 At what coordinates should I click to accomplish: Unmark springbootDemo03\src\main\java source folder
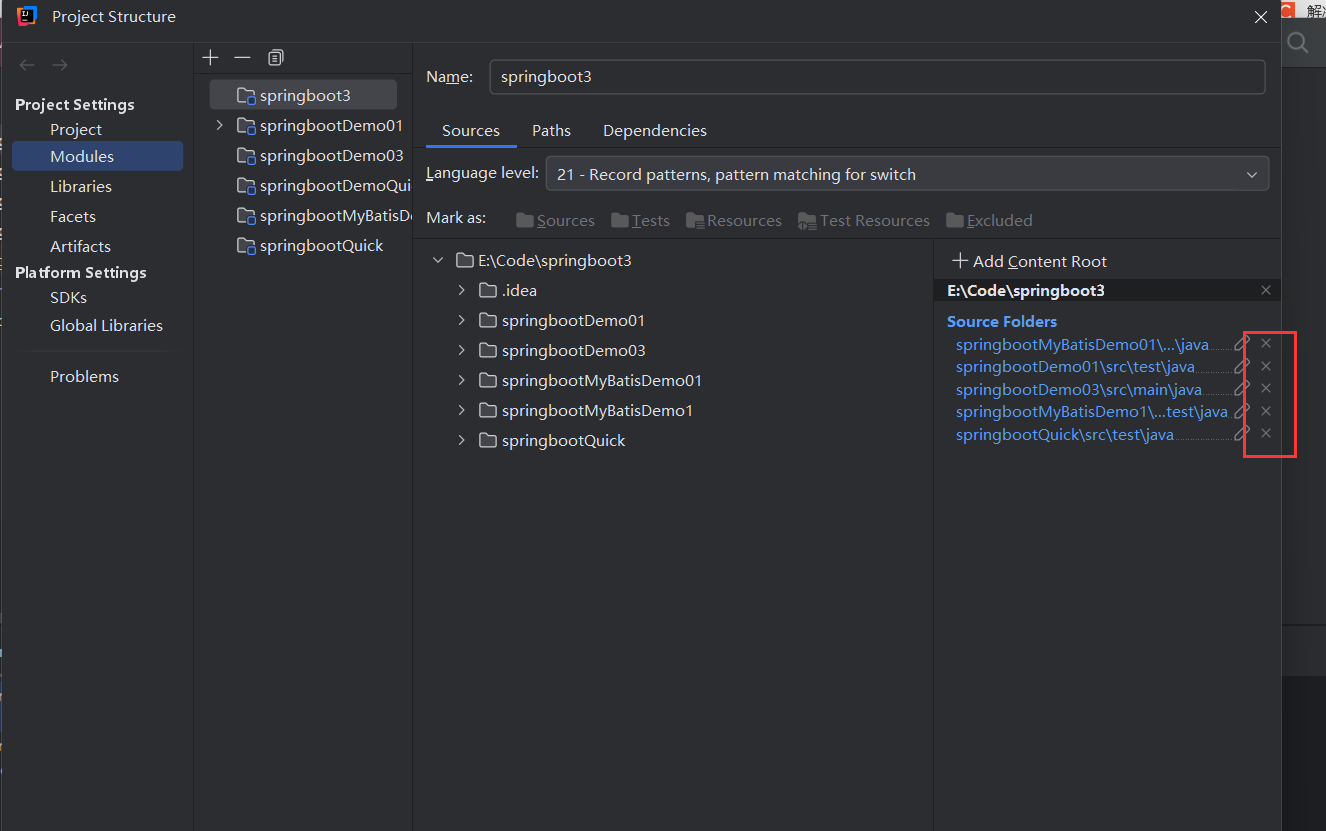[1266, 388]
